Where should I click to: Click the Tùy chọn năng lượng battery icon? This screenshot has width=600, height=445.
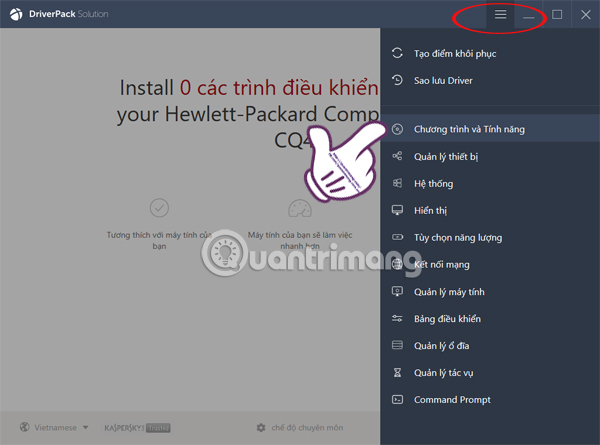pos(397,237)
